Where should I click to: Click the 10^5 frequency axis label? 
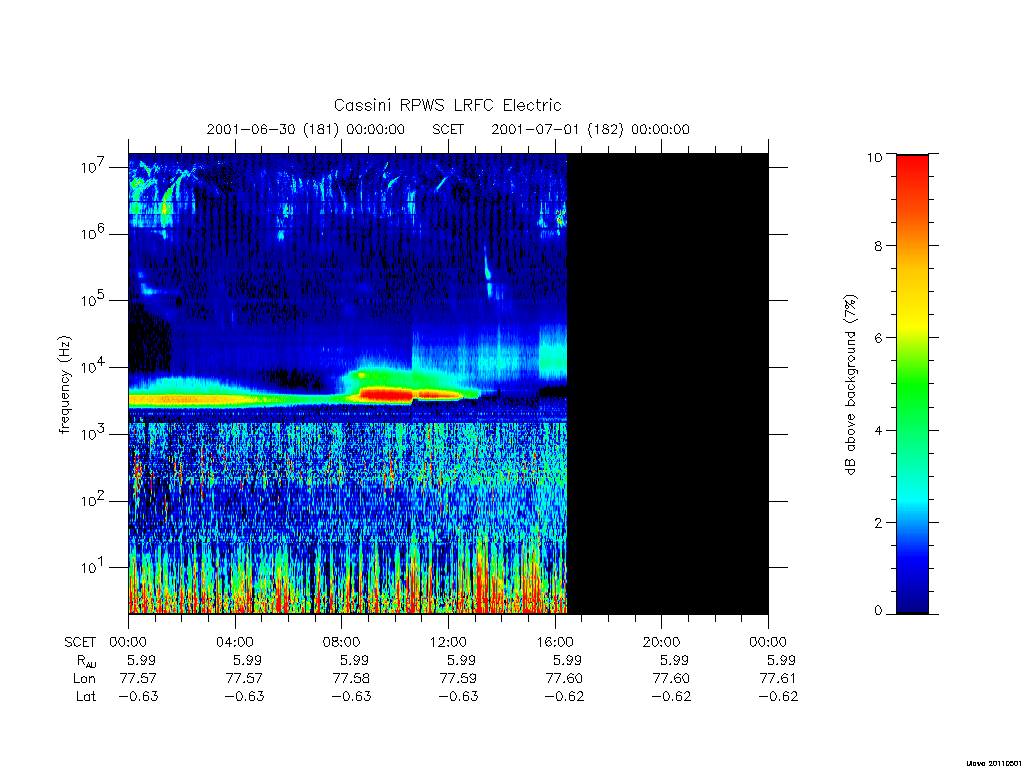pos(95,300)
